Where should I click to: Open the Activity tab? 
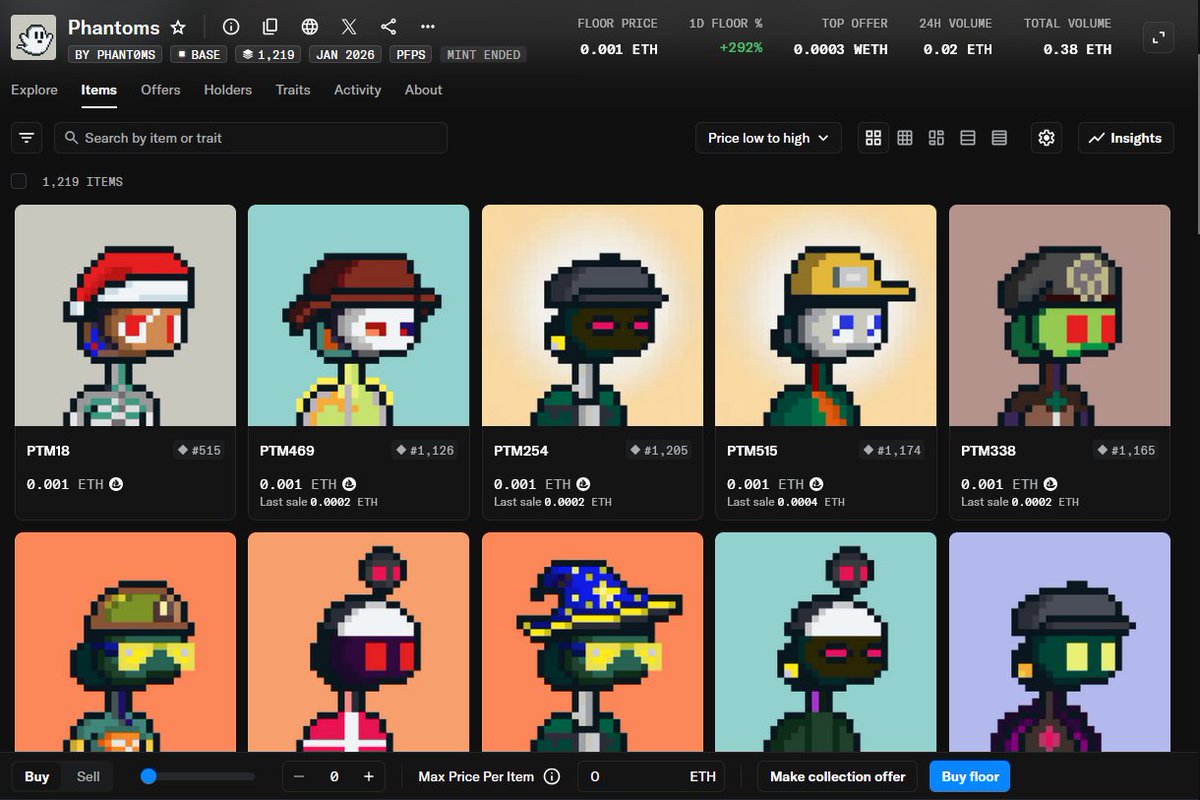[x=358, y=90]
